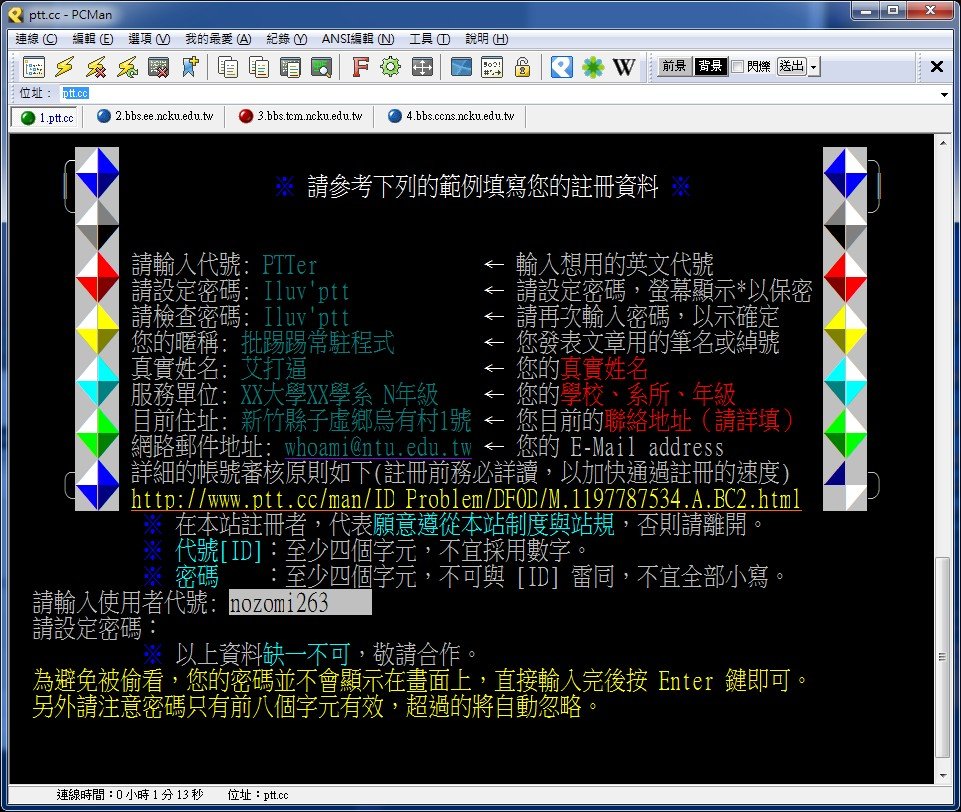Click the PCMan app icon in title bar
The width and height of the screenshot is (961, 812).
(x=15, y=13)
